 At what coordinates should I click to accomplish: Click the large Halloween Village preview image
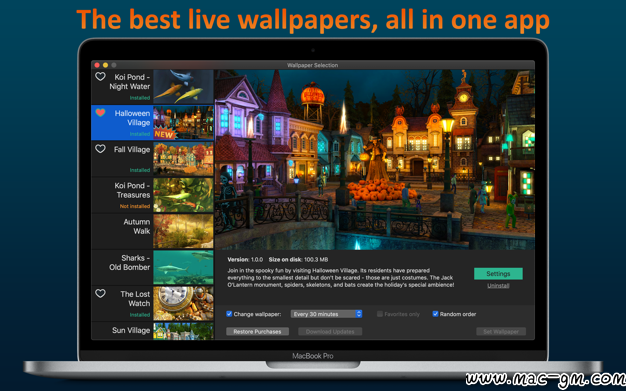pyautogui.click(x=375, y=160)
